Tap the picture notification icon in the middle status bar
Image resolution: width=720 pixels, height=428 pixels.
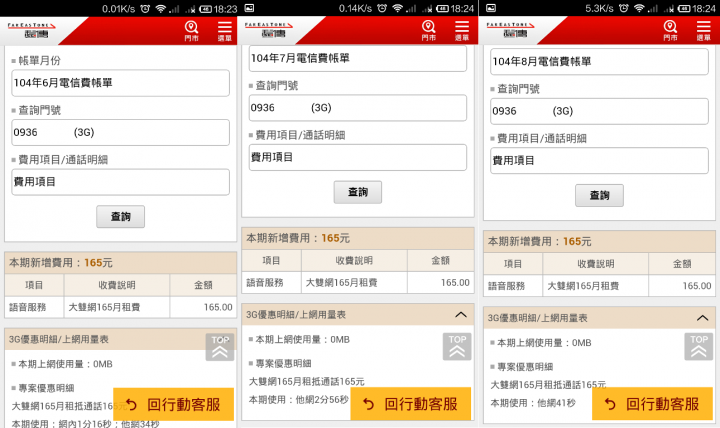249,8
